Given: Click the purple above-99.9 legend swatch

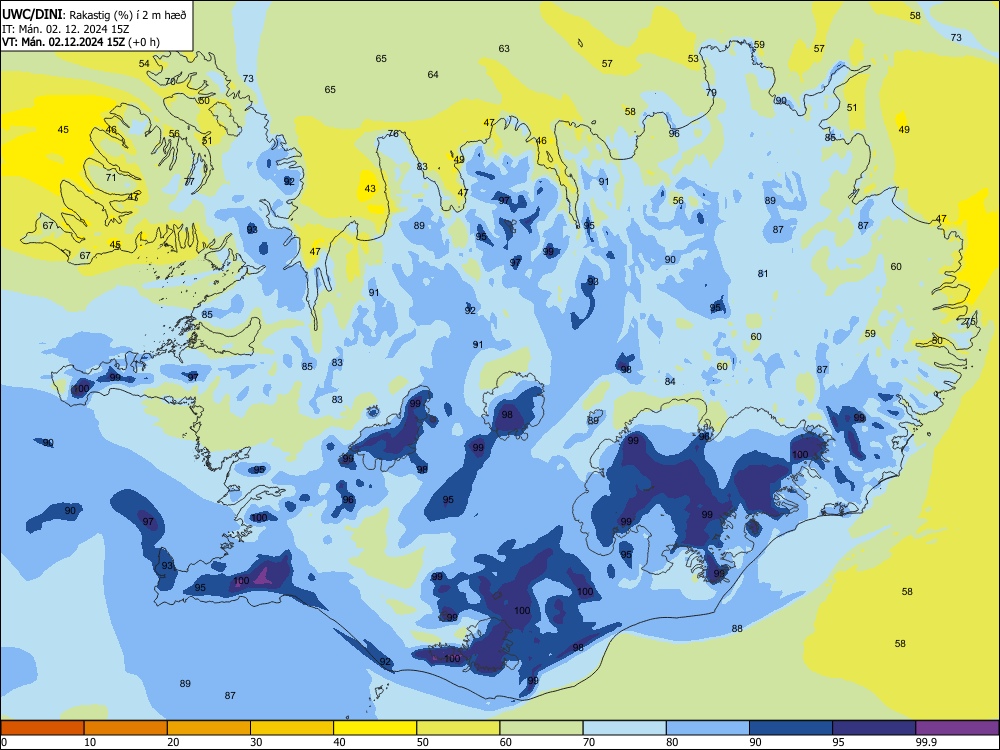Looking at the screenshot, I should point(957,728).
